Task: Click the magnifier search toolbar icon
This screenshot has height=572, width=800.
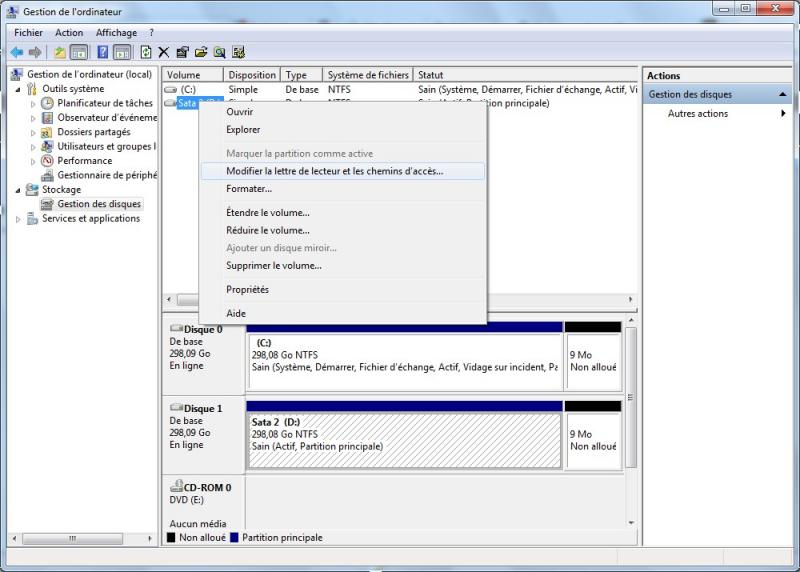Action: [x=219, y=52]
